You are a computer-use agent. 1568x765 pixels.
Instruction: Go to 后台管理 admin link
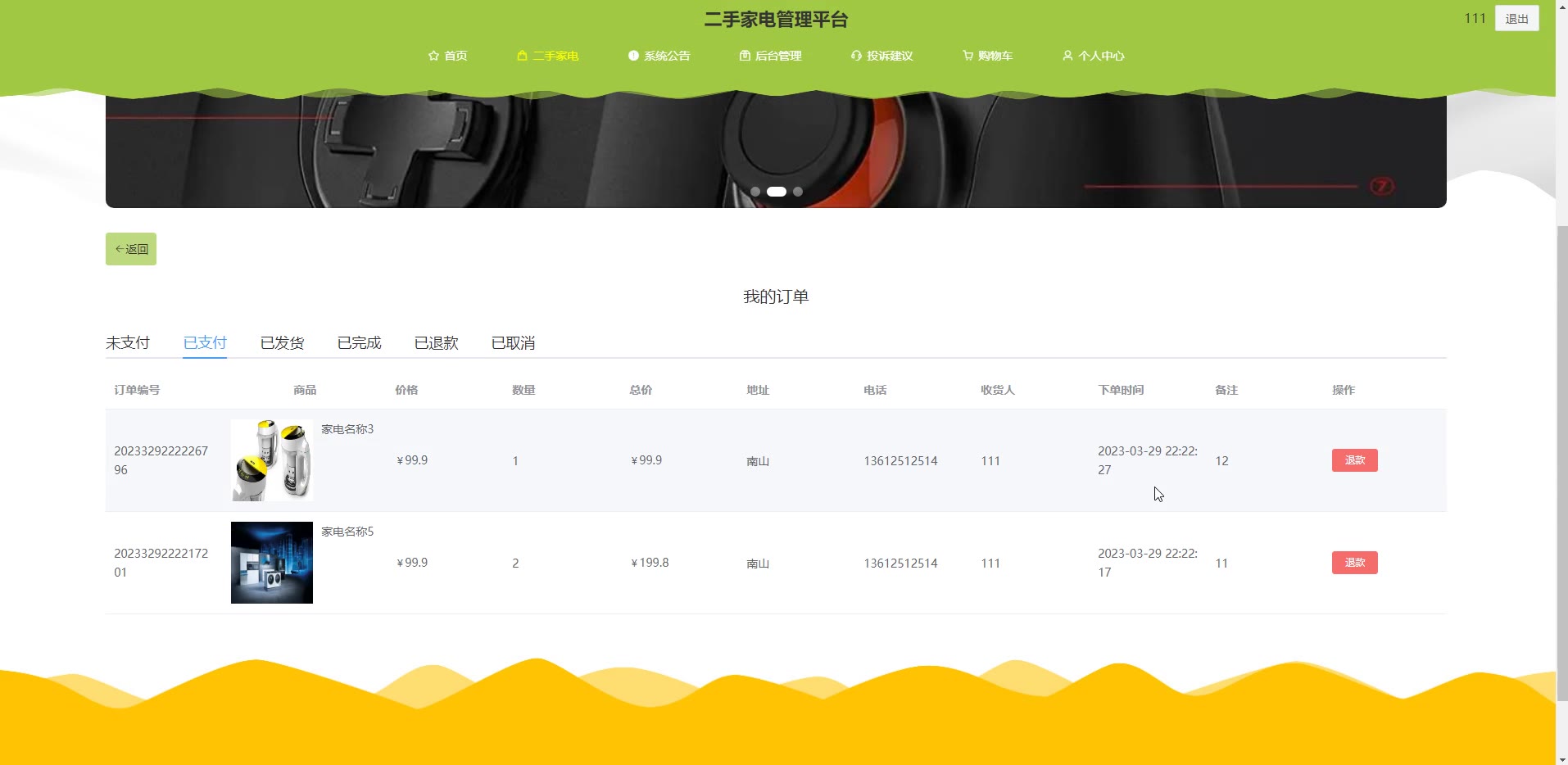pyautogui.click(x=770, y=56)
